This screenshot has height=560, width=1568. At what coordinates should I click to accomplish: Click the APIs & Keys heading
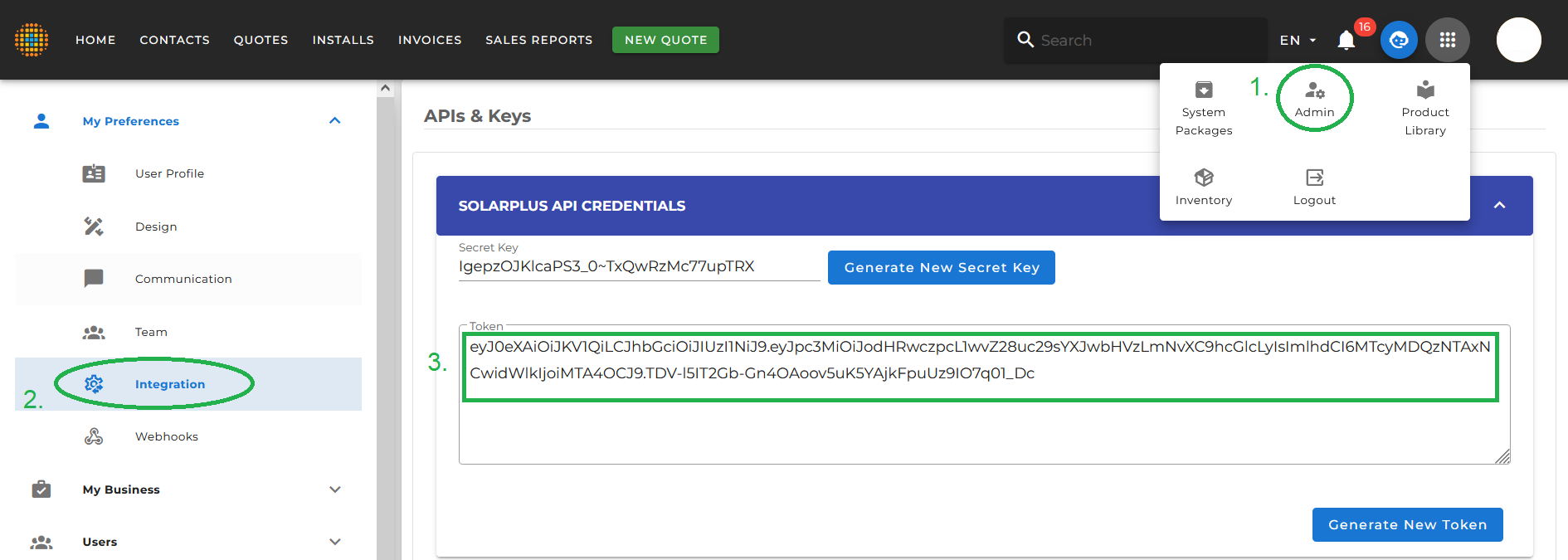pos(478,115)
